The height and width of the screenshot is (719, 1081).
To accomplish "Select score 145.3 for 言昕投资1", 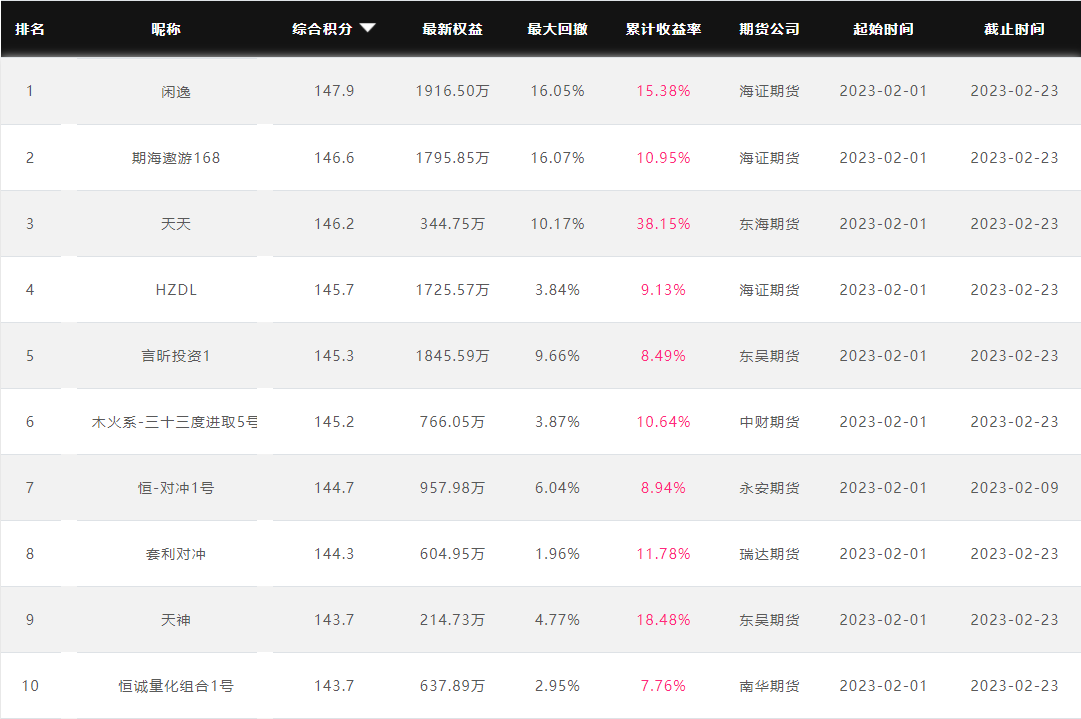I will [x=334, y=356].
